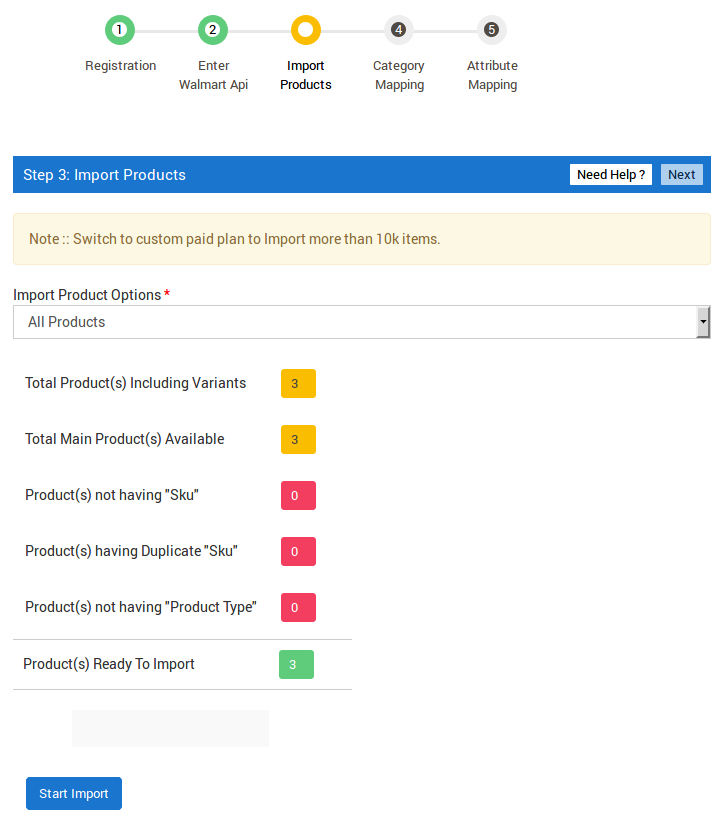
Task: Open the Import Product Options dropdown arrow
Action: pos(703,322)
